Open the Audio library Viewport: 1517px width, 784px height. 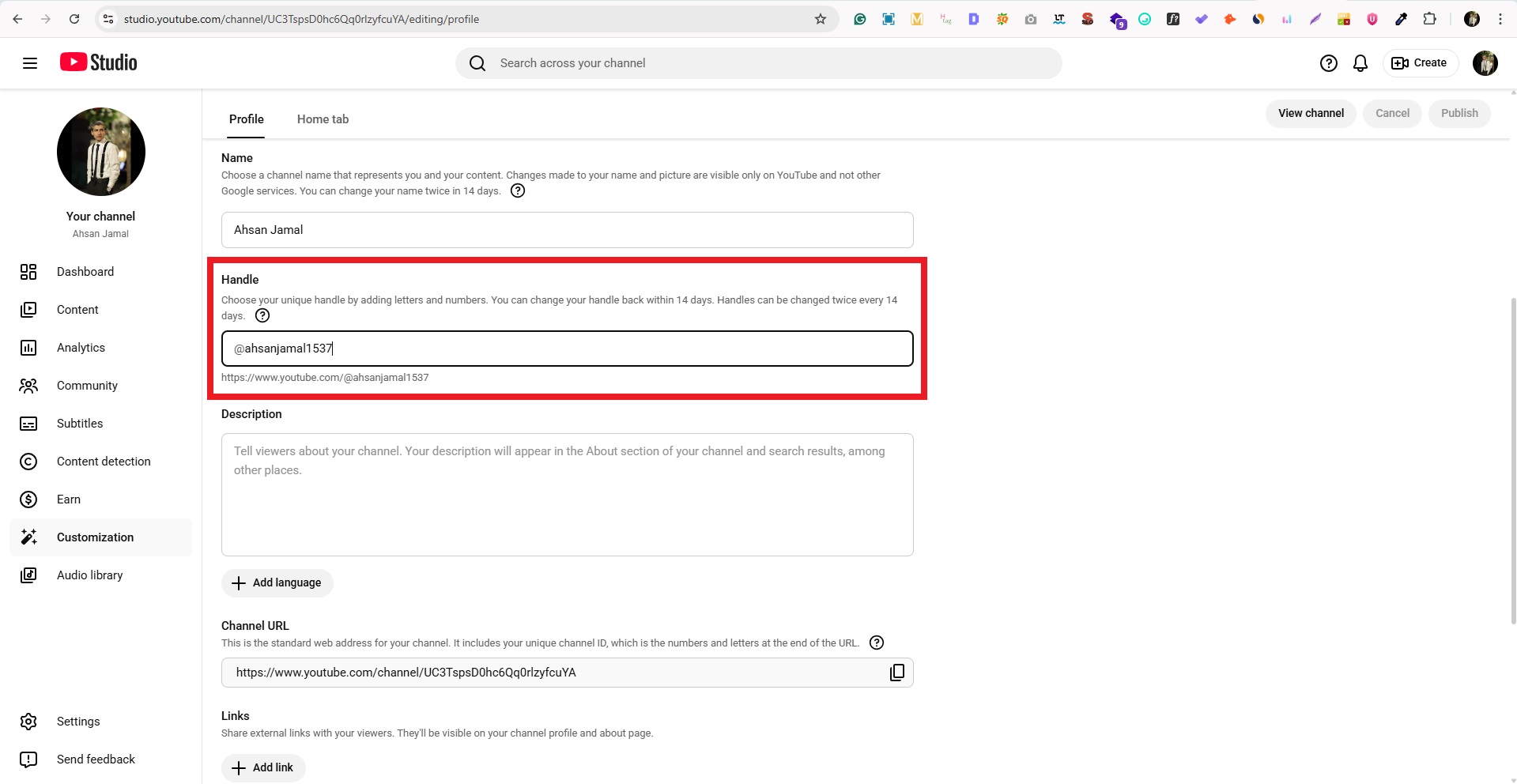pos(28,575)
